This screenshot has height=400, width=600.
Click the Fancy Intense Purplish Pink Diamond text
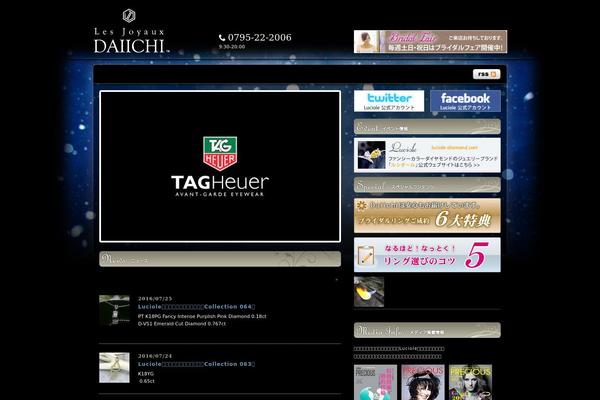[x=202, y=316]
